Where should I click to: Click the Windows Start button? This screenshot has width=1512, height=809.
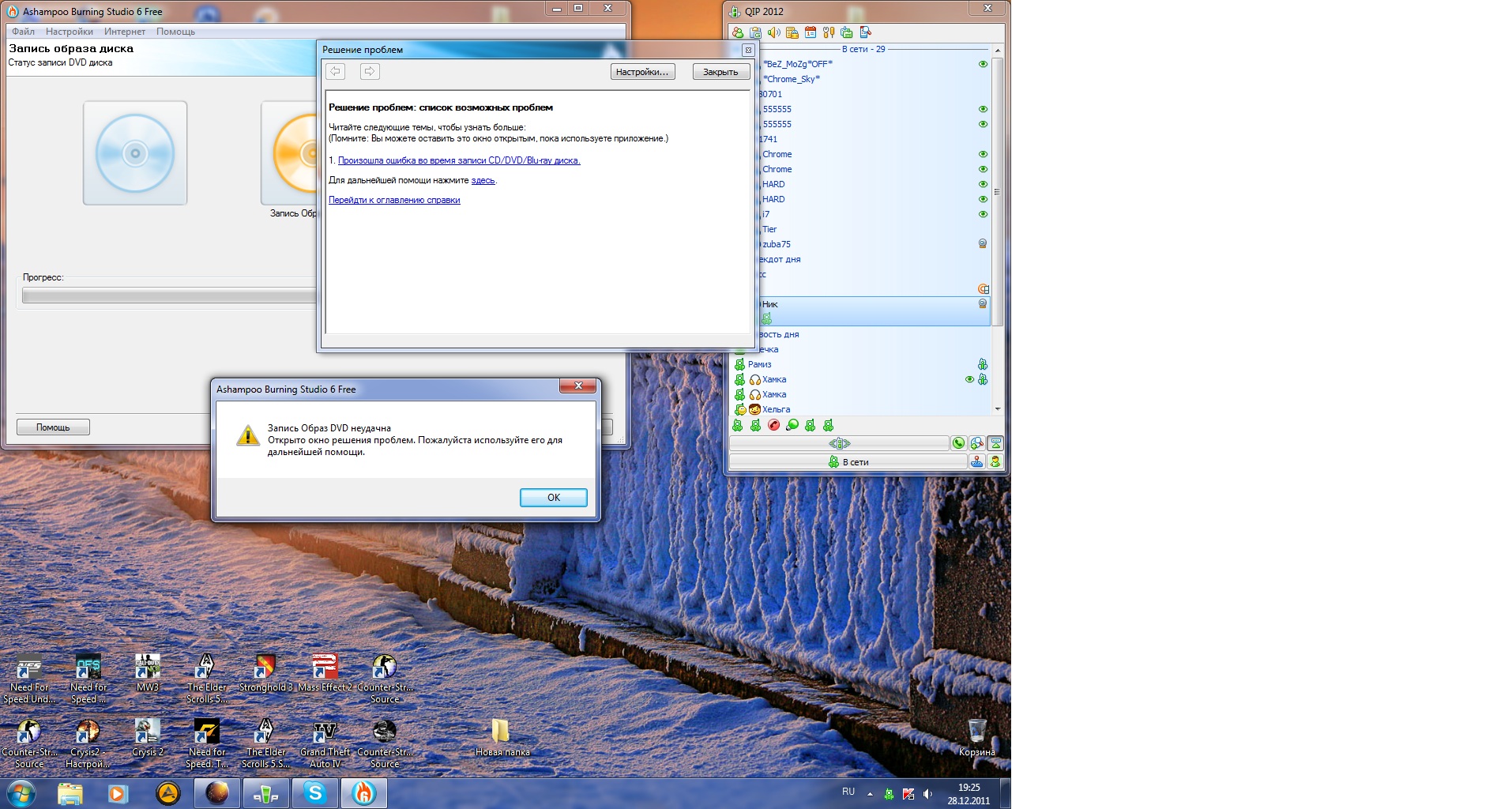click(21, 793)
